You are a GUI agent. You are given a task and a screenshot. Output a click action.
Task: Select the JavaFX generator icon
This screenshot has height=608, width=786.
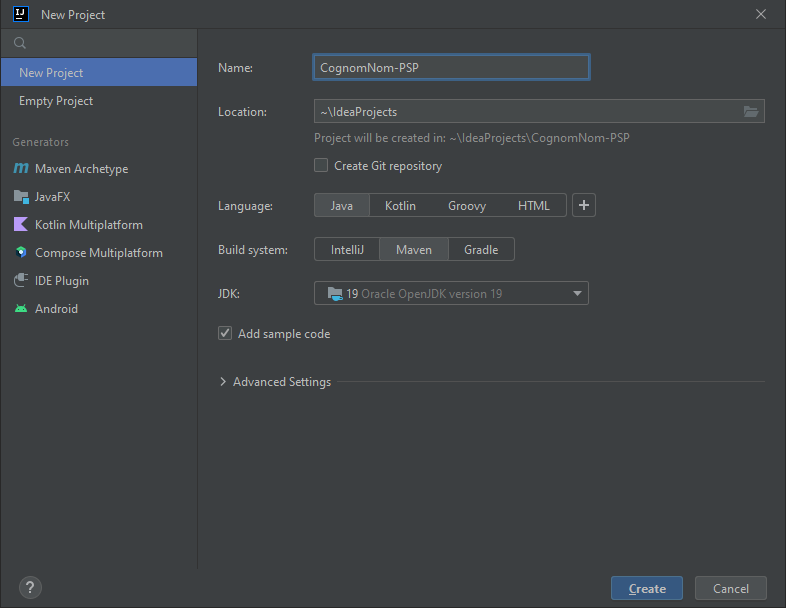point(21,197)
